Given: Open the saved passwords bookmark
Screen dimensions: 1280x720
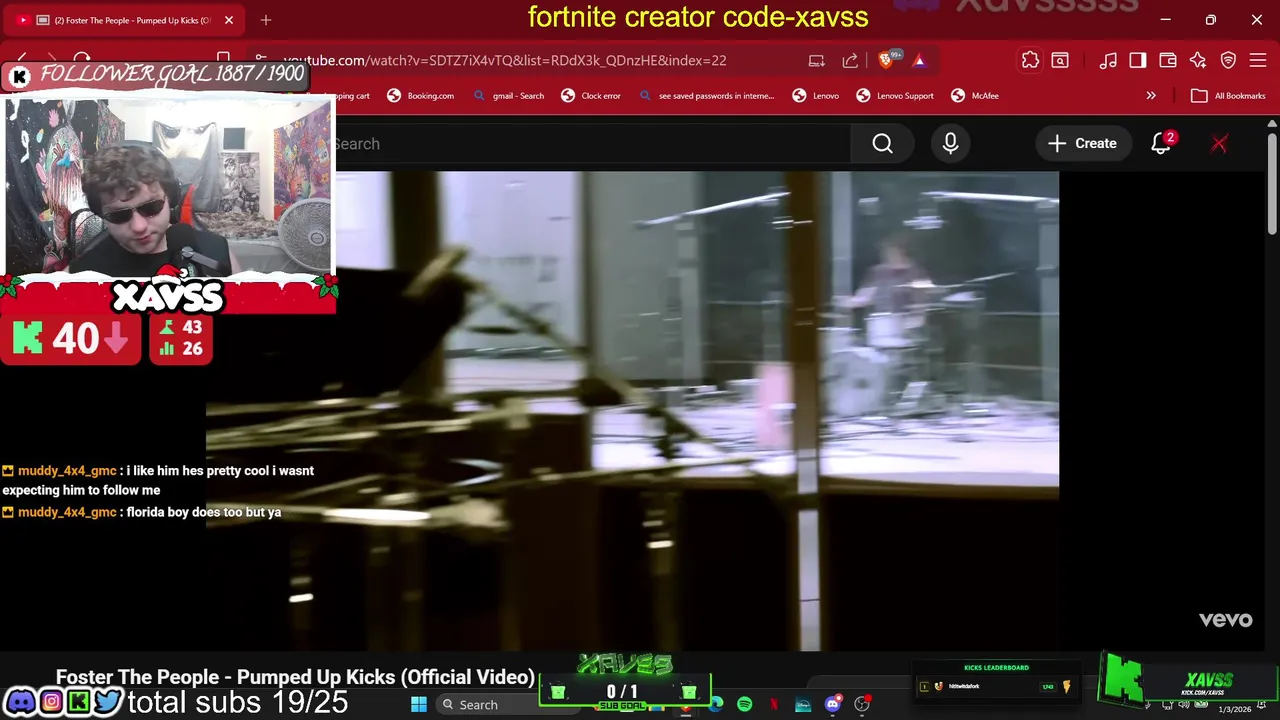Looking at the screenshot, I should click(707, 96).
